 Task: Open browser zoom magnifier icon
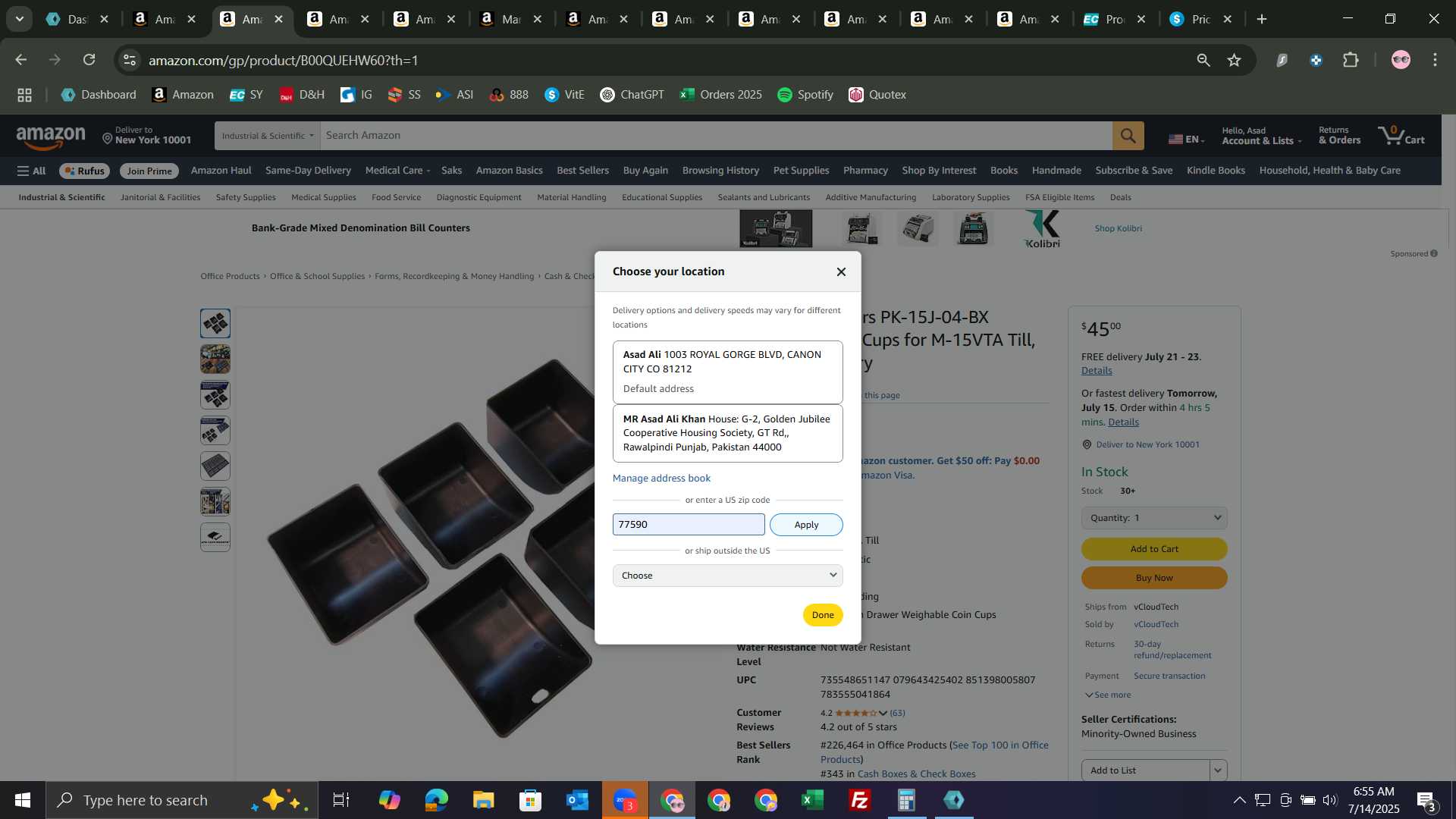pyautogui.click(x=1203, y=60)
